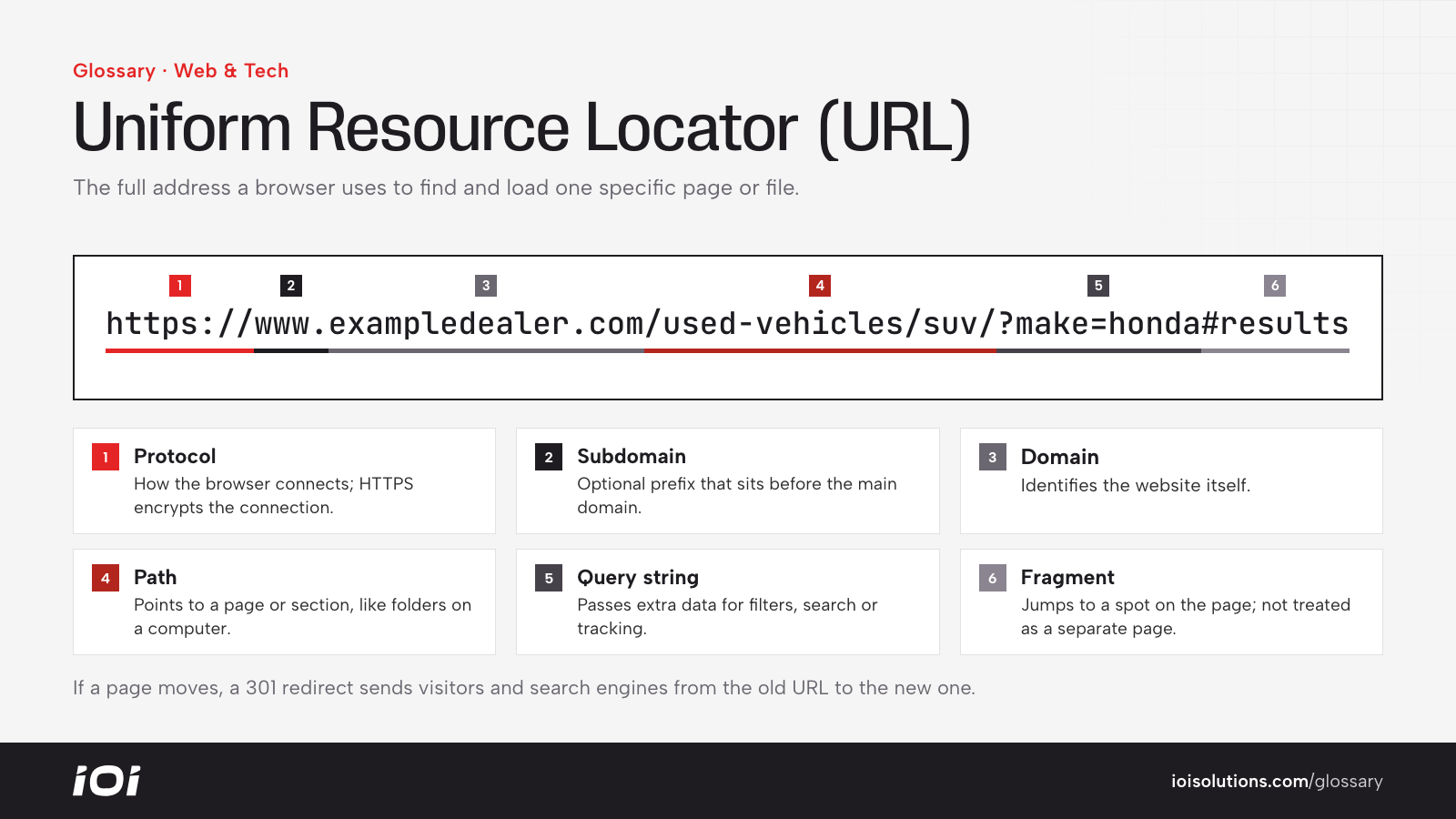The image size is (1456, 819).
Task: Click the iOi logo in the footer
Action: (106, 781)
